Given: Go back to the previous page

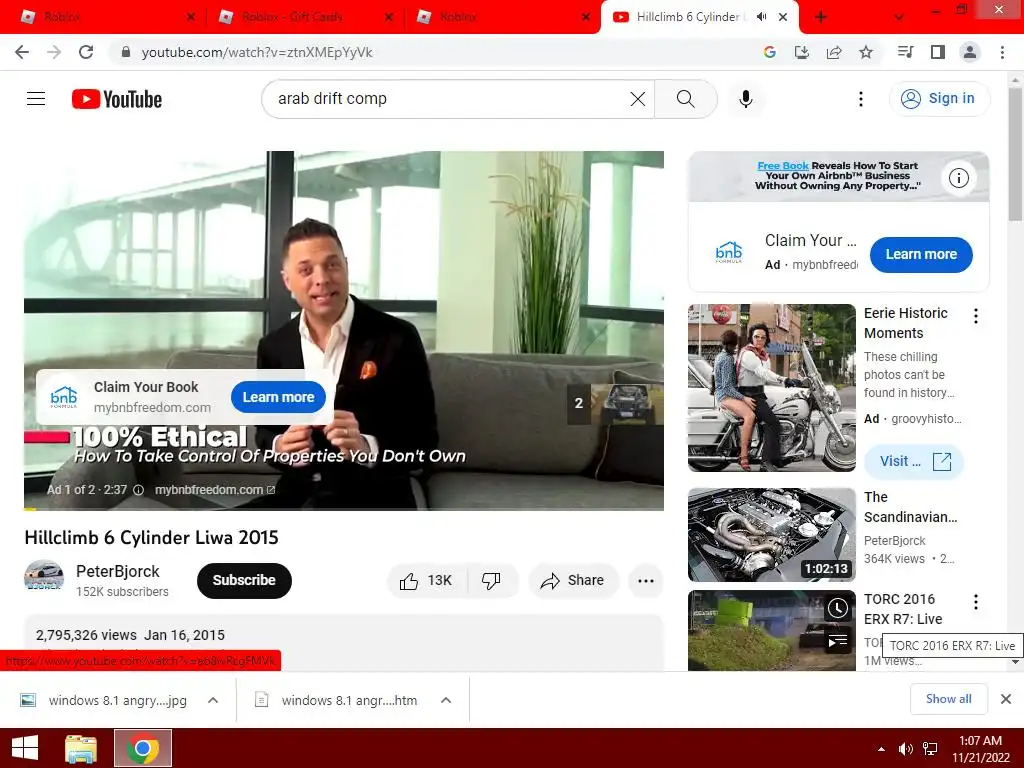Looking at the screenshot, I should click(22, 52).
